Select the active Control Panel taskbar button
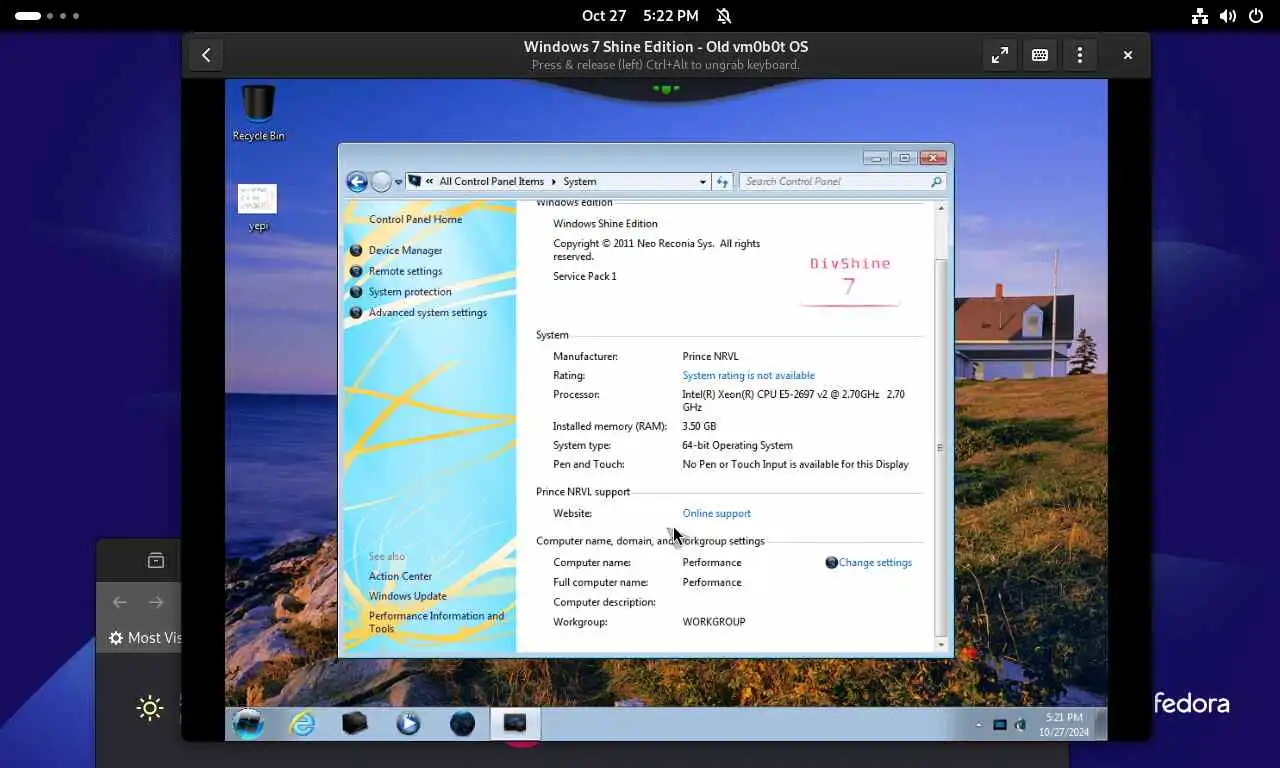Screen dimensions: 1280x768 pos(515,723)
